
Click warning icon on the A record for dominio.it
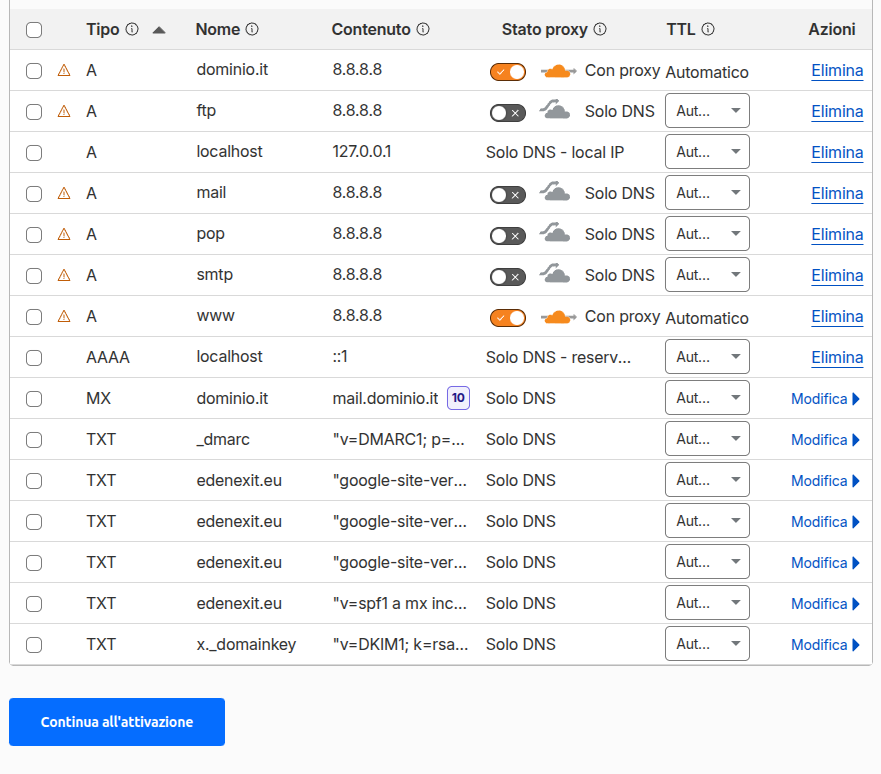(x=64, y=71)
